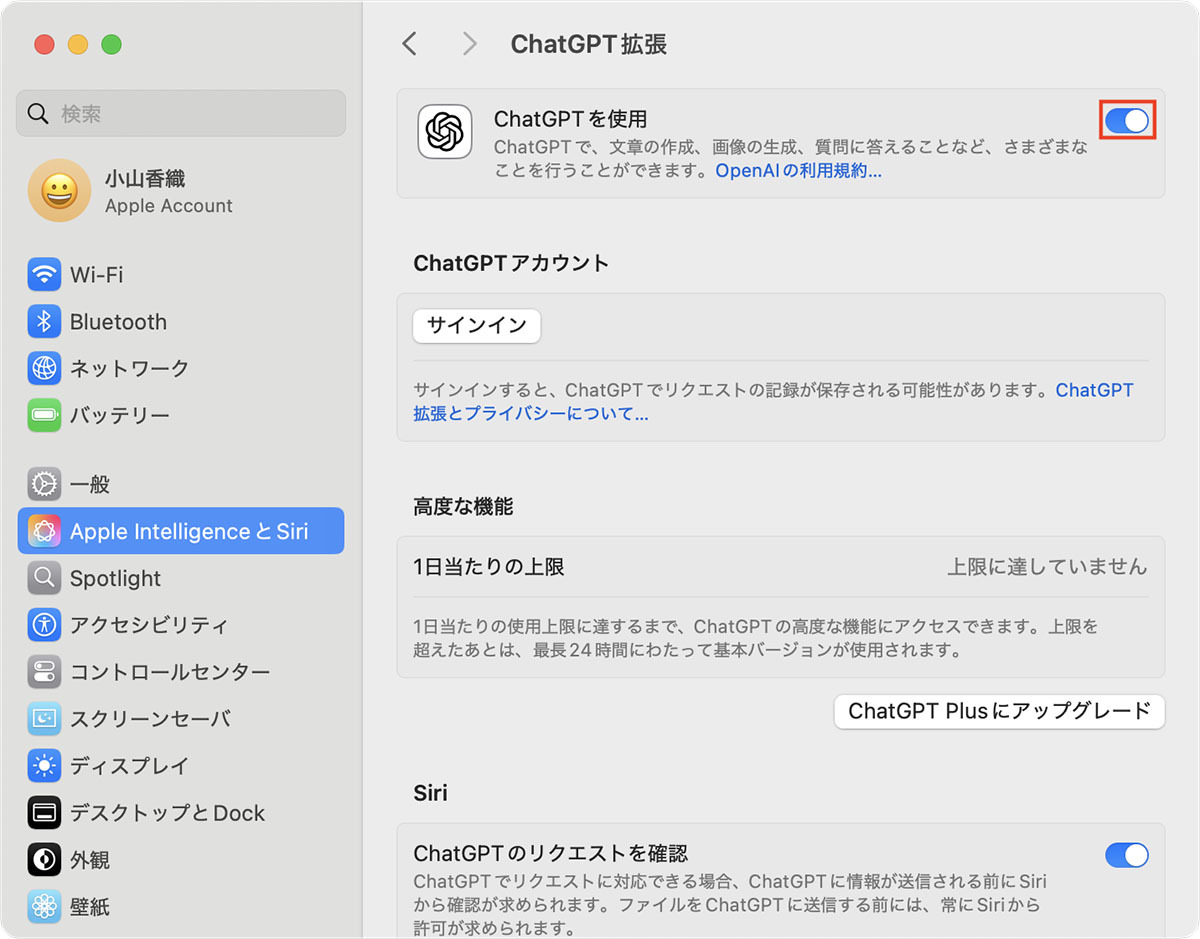Click the 高度な機能 heading
1200x939 pixels.
coord(463,507)
